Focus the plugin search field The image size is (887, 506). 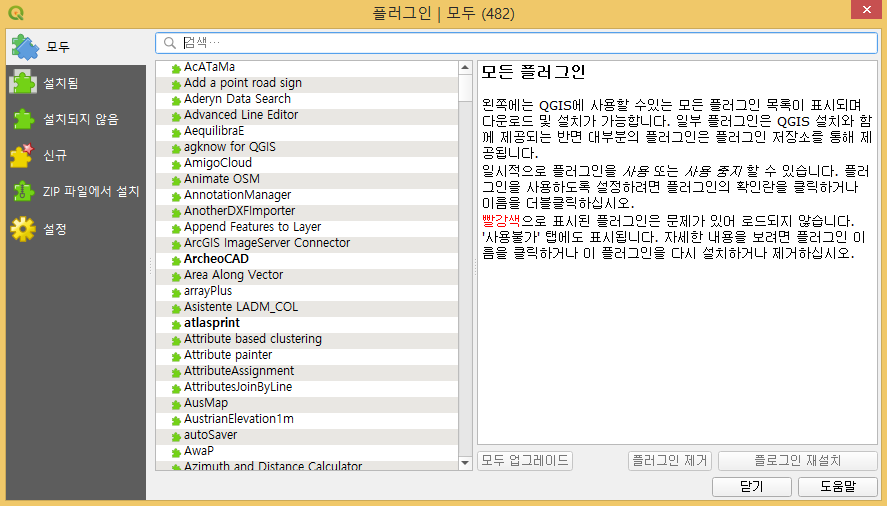point(516,43)
